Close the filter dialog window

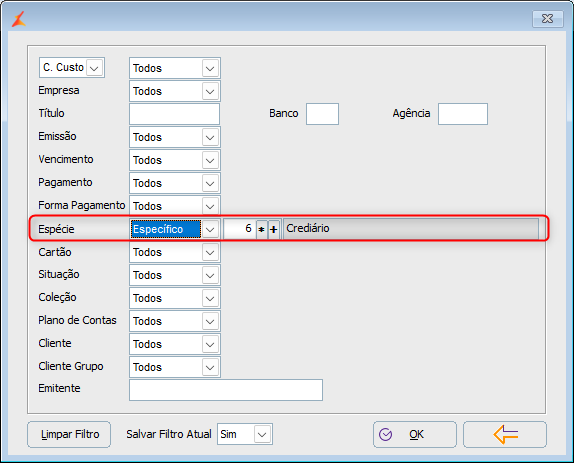(547, 18)
